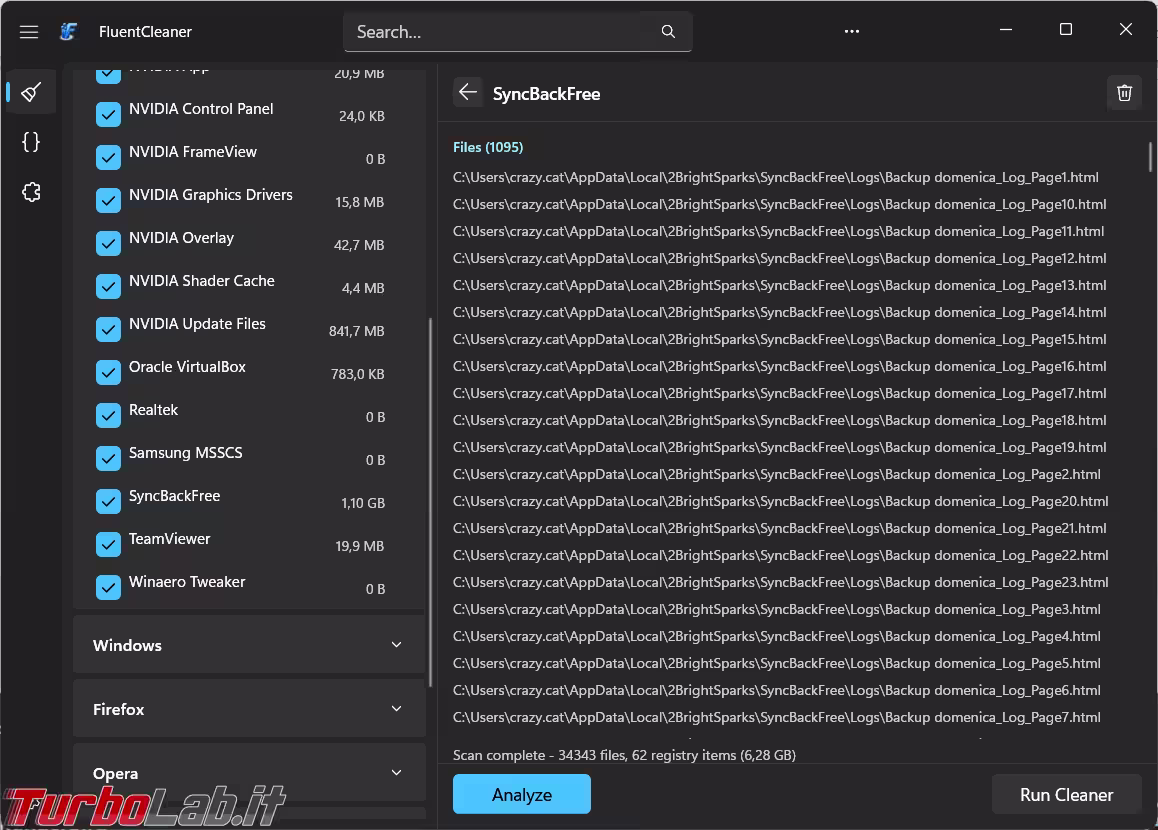Toggle the NVIDIA Update Files checkbox
The width and height of the screenshot is (1158, 830).
click(x=109, y=329)
